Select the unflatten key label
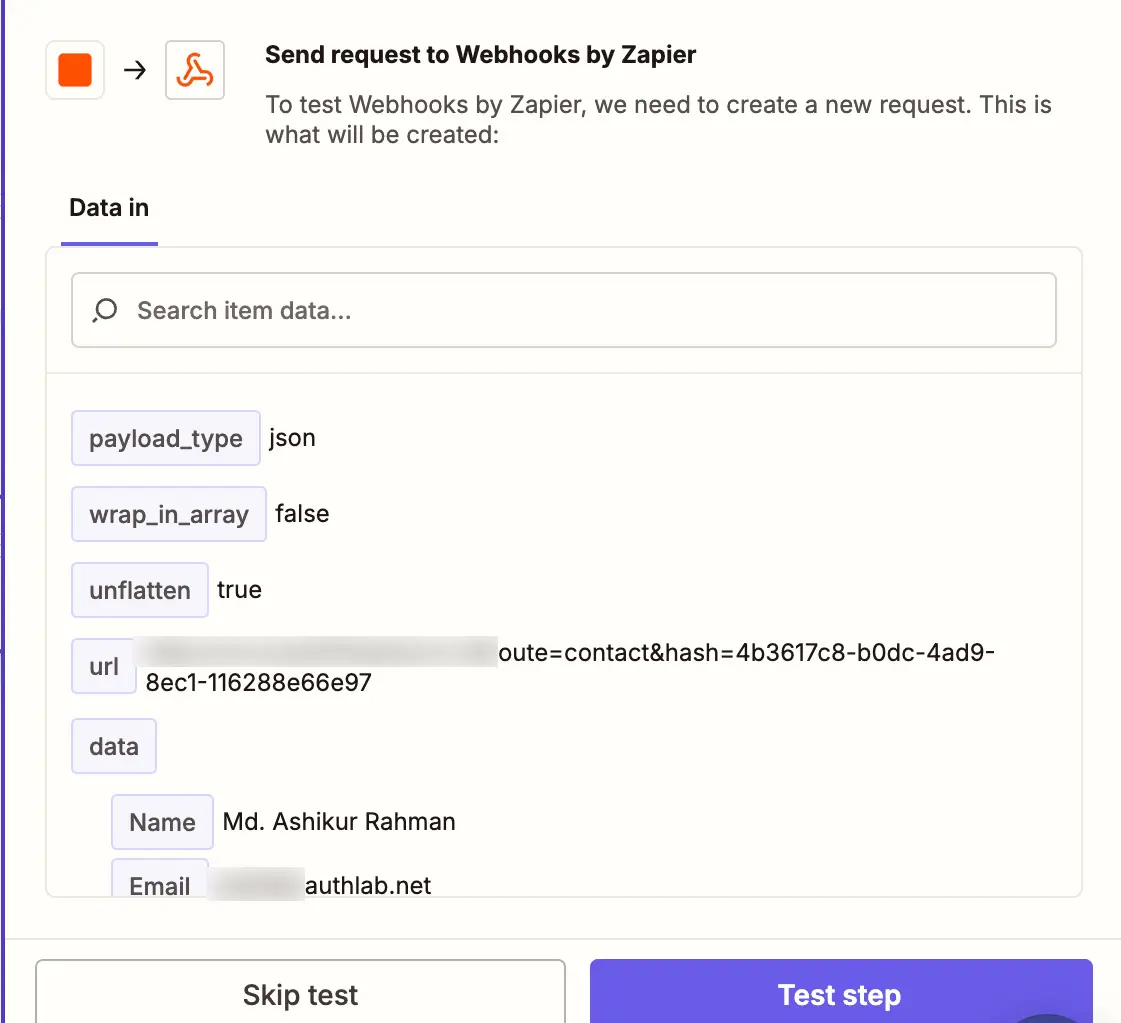Image resolution: width=1121 pixels, height=1023 pixels. point(140,590)
